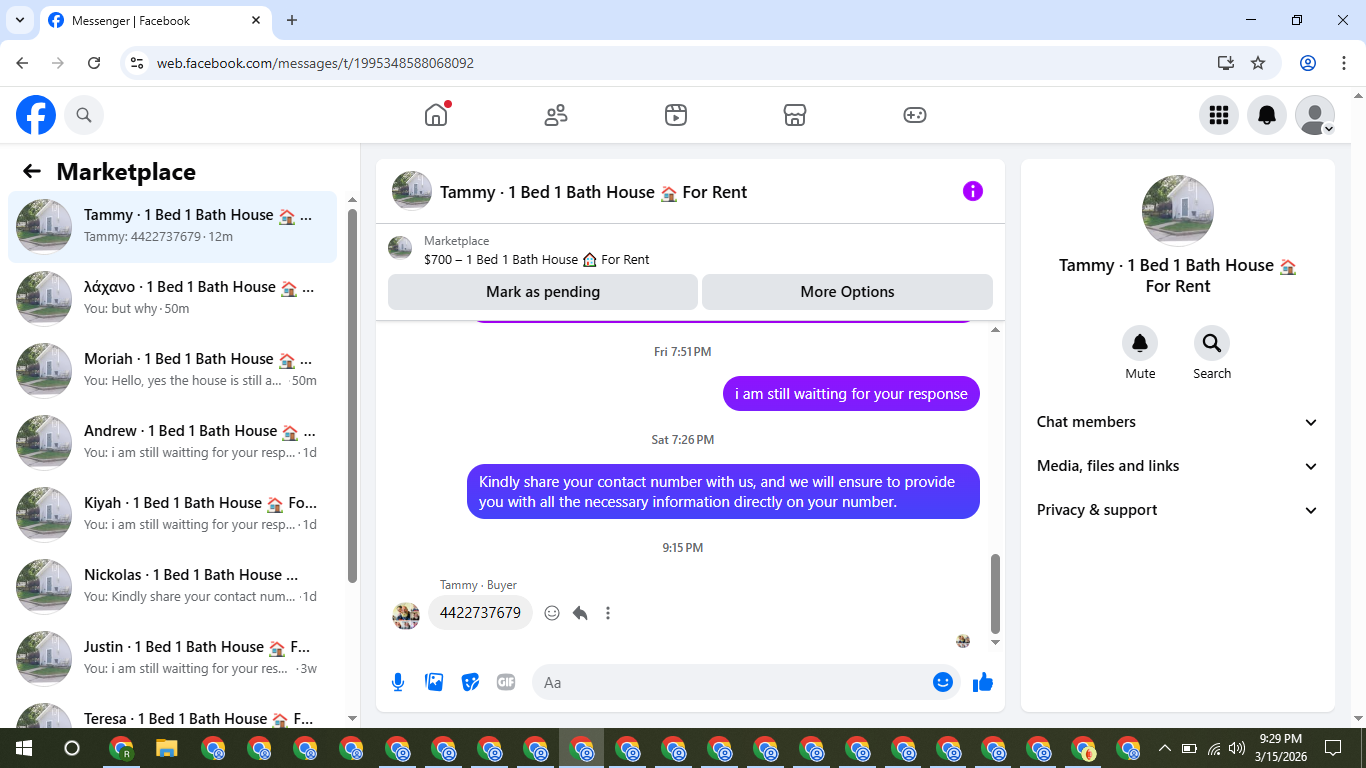
Task: Open the Facebook search icon
Action: [84, 115]
